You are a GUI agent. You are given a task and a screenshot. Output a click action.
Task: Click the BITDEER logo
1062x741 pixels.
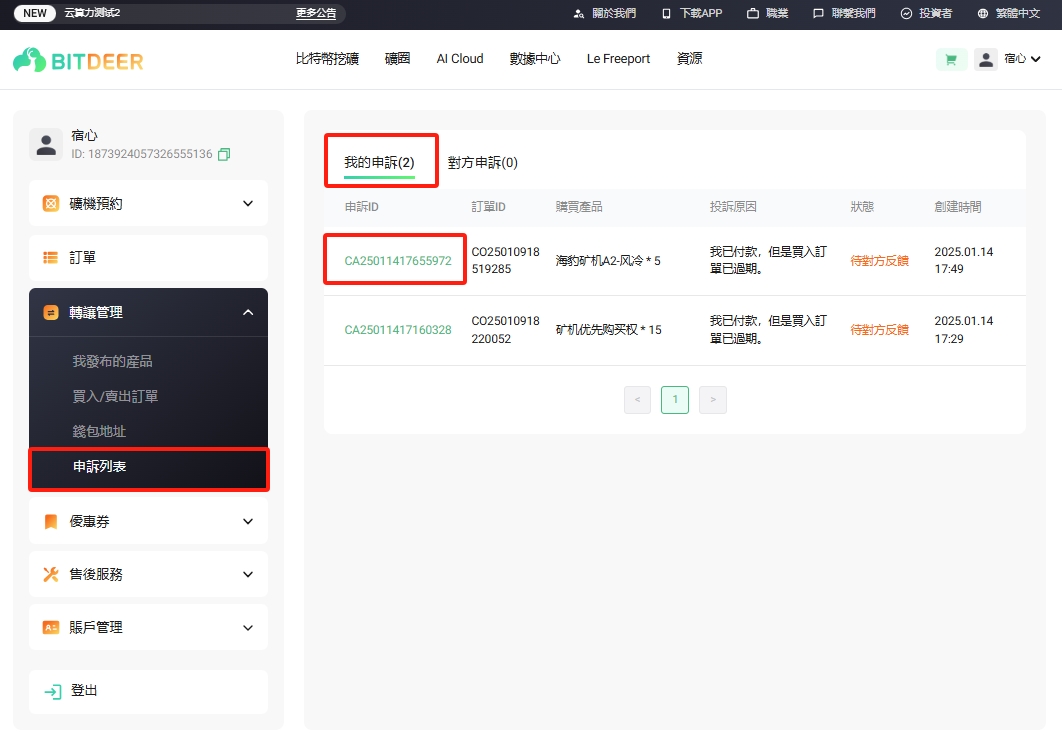click(x=78, y=60)
